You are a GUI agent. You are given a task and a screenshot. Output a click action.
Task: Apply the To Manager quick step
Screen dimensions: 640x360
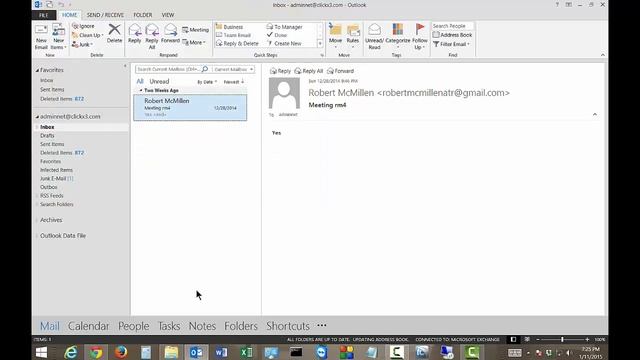click(284, 27)
